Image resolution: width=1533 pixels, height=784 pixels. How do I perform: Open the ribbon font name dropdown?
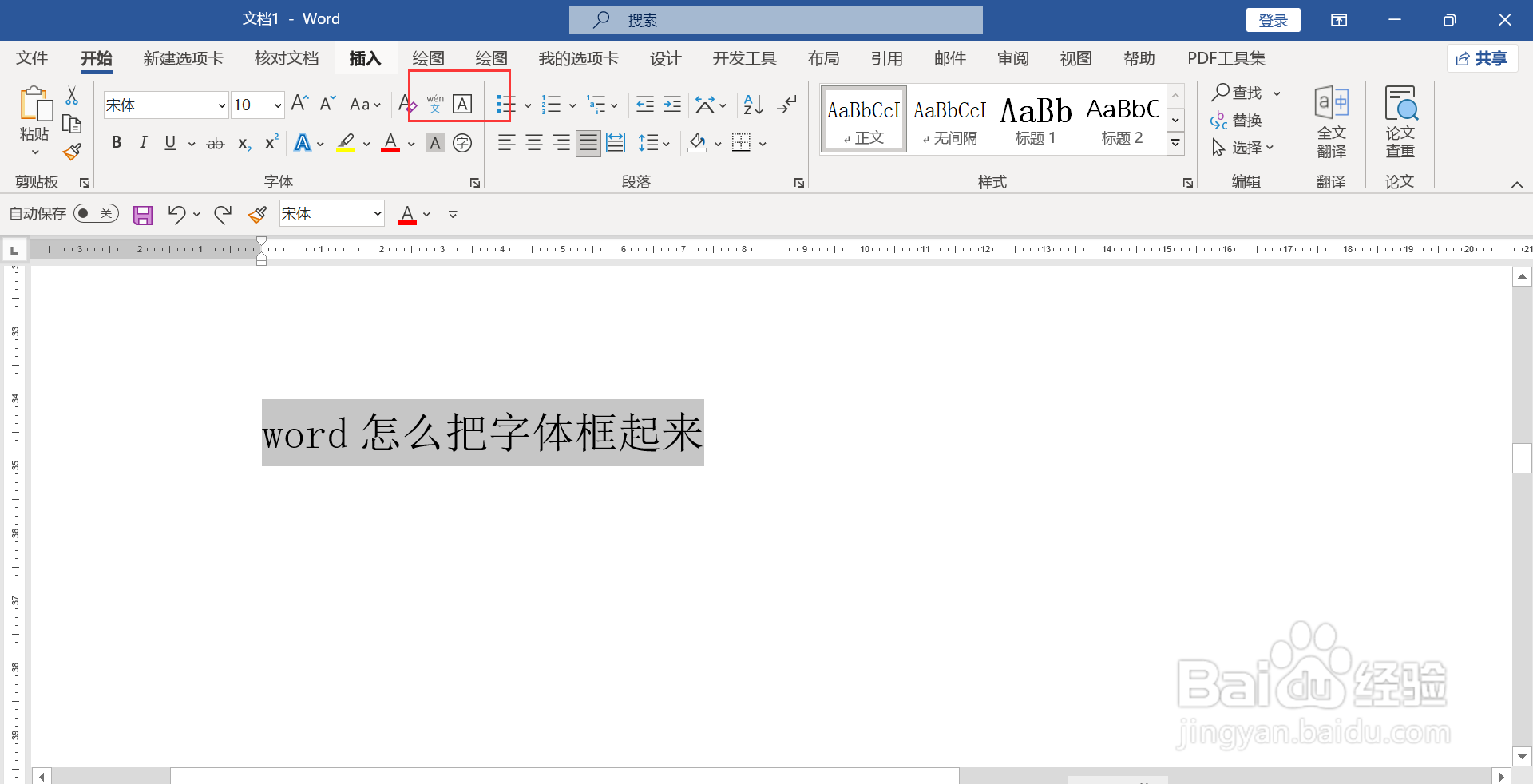coord(222,105)
